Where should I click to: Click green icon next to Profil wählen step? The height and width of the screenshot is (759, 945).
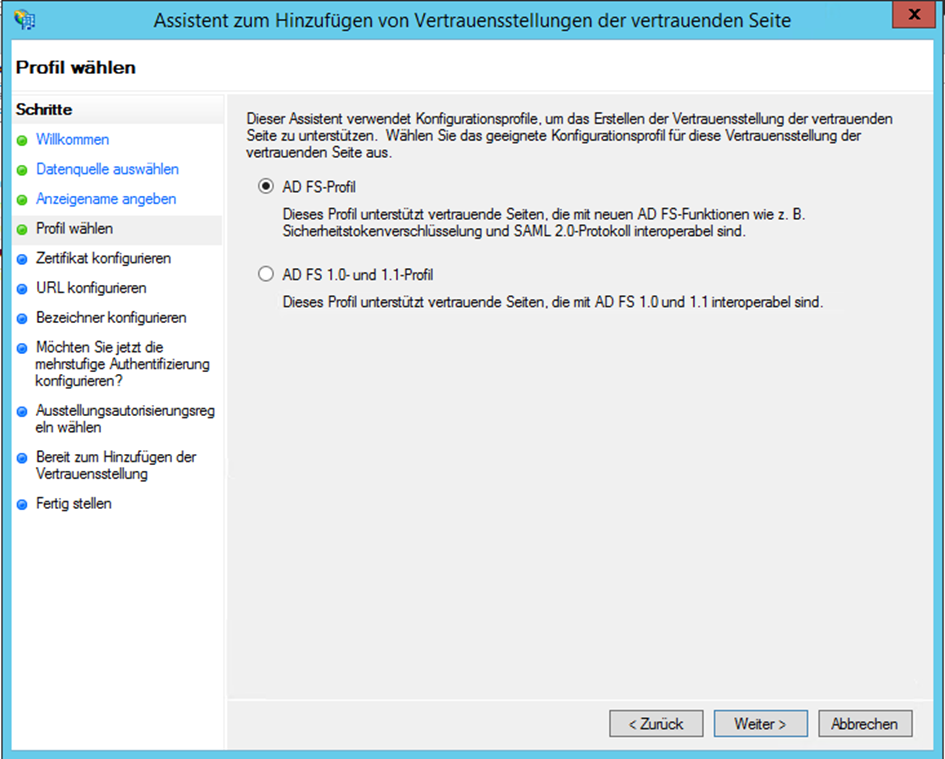tap(26, 227)
